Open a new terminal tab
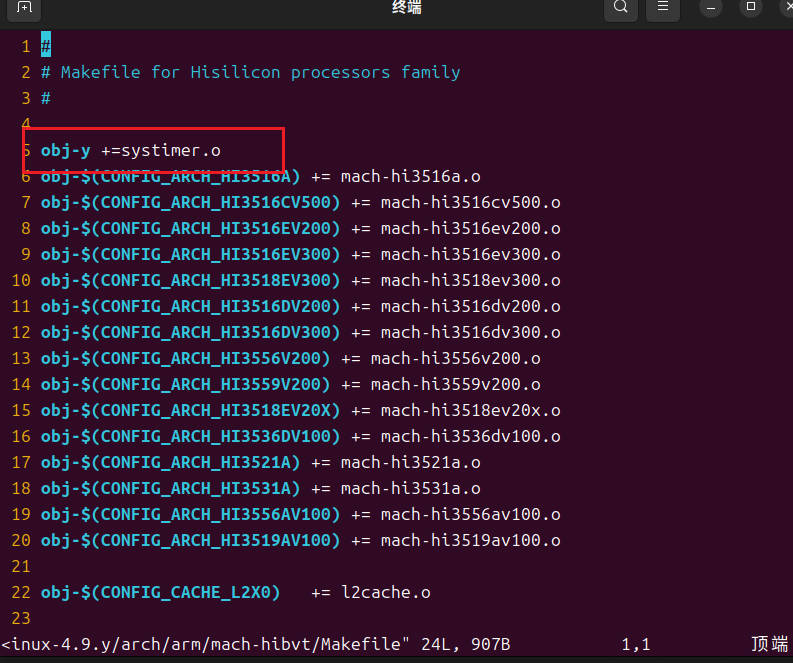 [24, 8]
